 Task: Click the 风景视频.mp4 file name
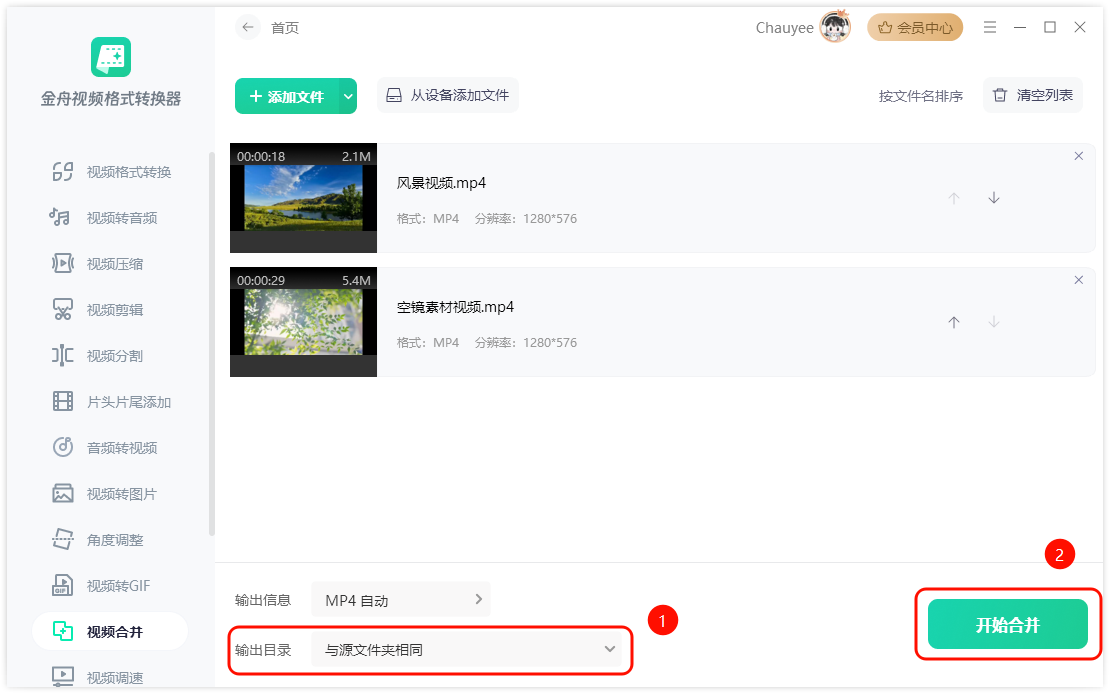point(441,183)
